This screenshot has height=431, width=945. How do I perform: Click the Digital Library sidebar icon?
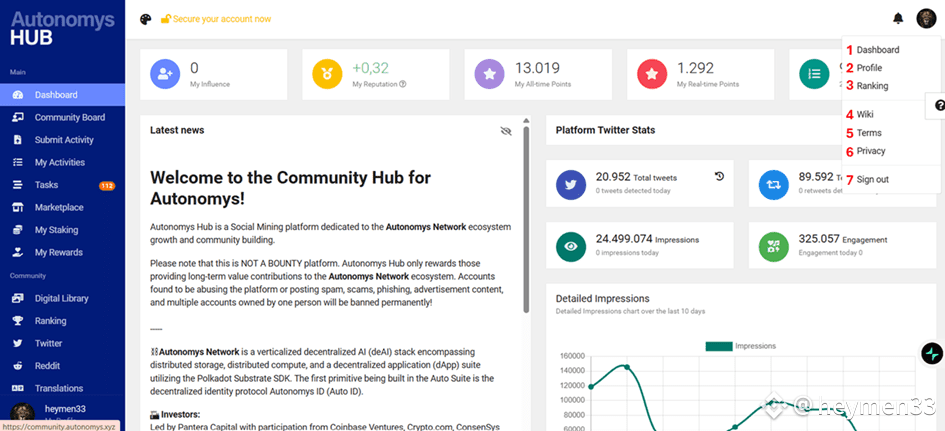pos(17,298)
